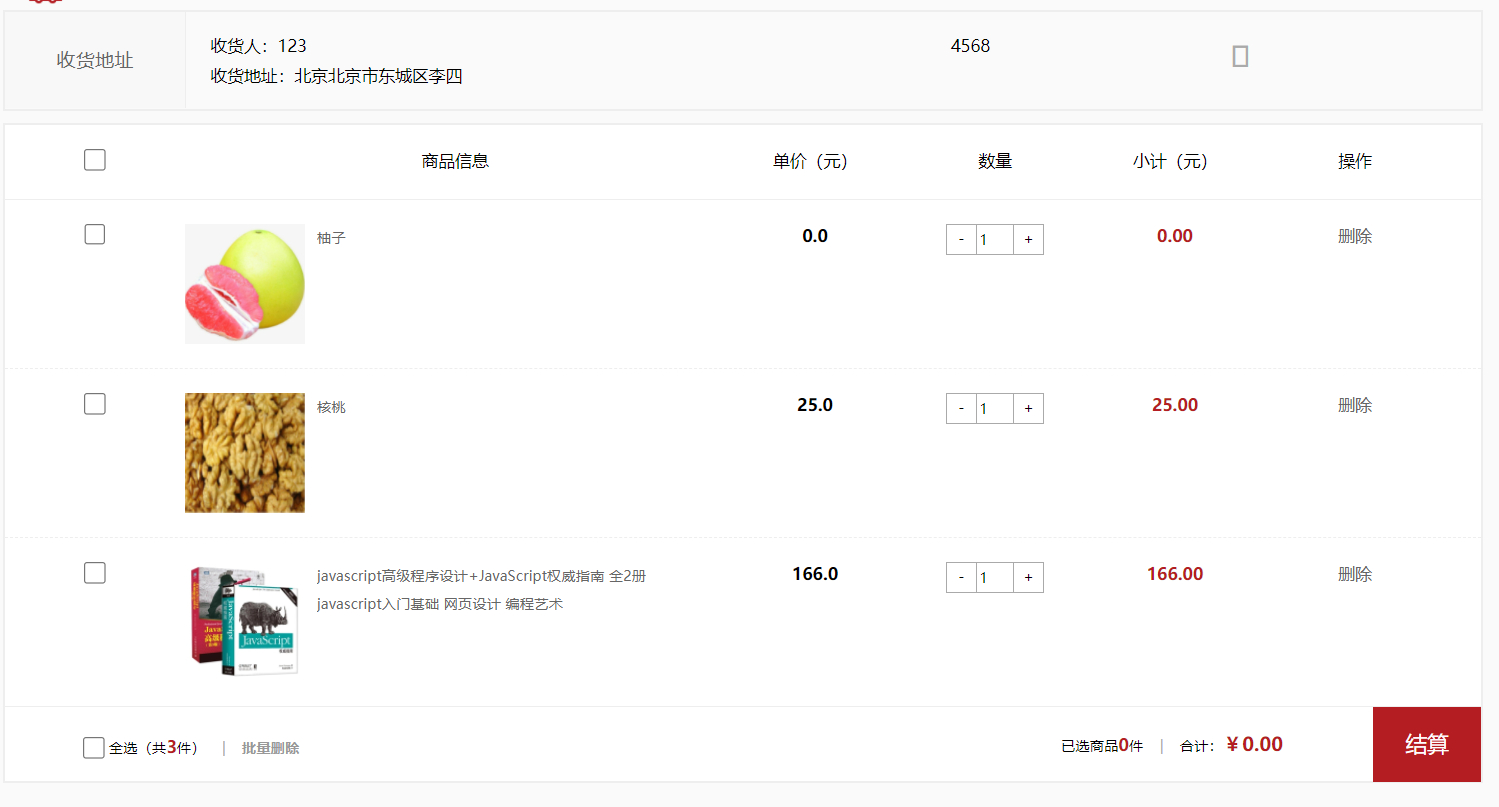Click the edit icon in the address row
Image resolution: width=1499 pixels, height=807 pixels.
coord(1240,56)
